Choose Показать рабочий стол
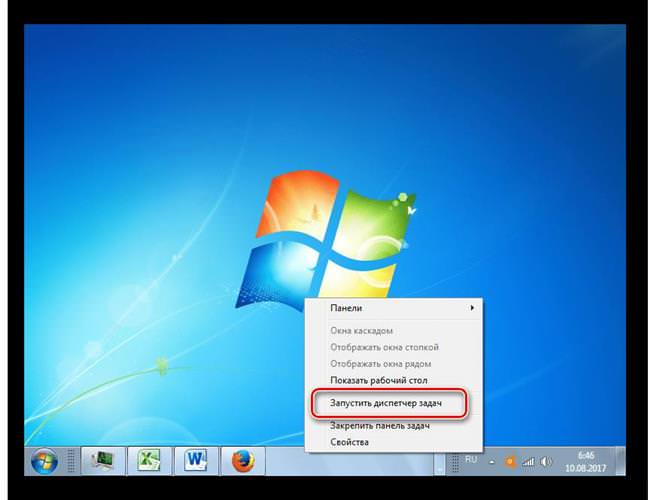The height and width of the screenshot is (500, 650). point(394,380)
